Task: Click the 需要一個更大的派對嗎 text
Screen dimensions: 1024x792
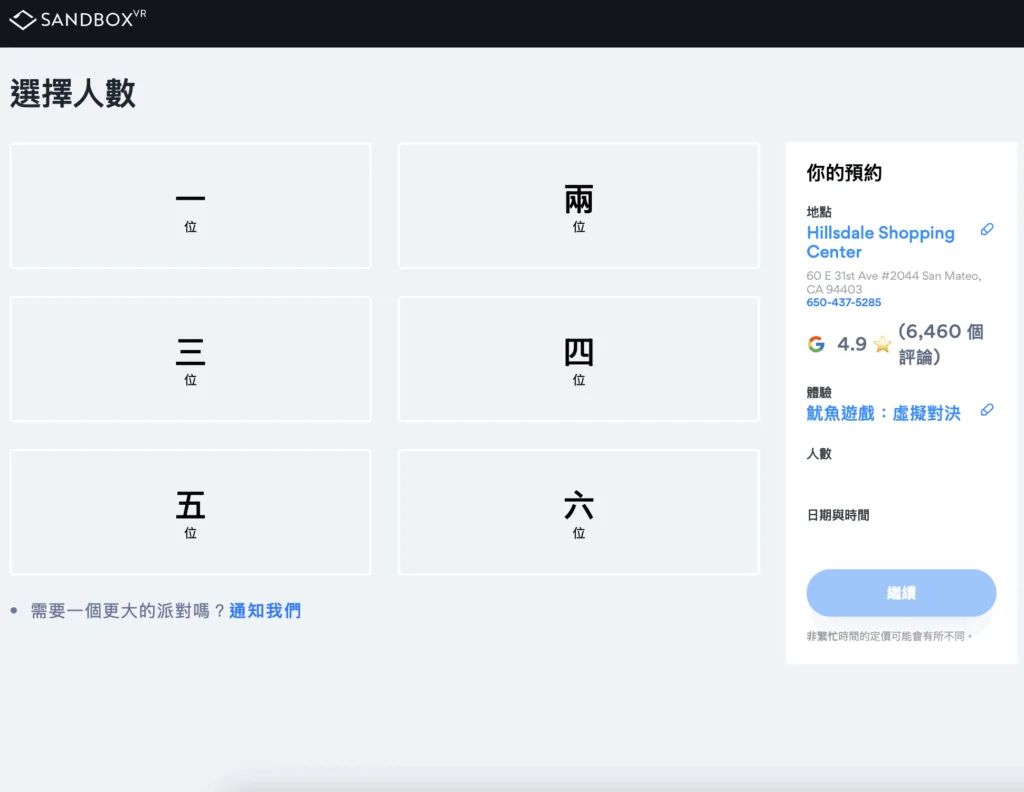Action: click(x=128, y=610)
